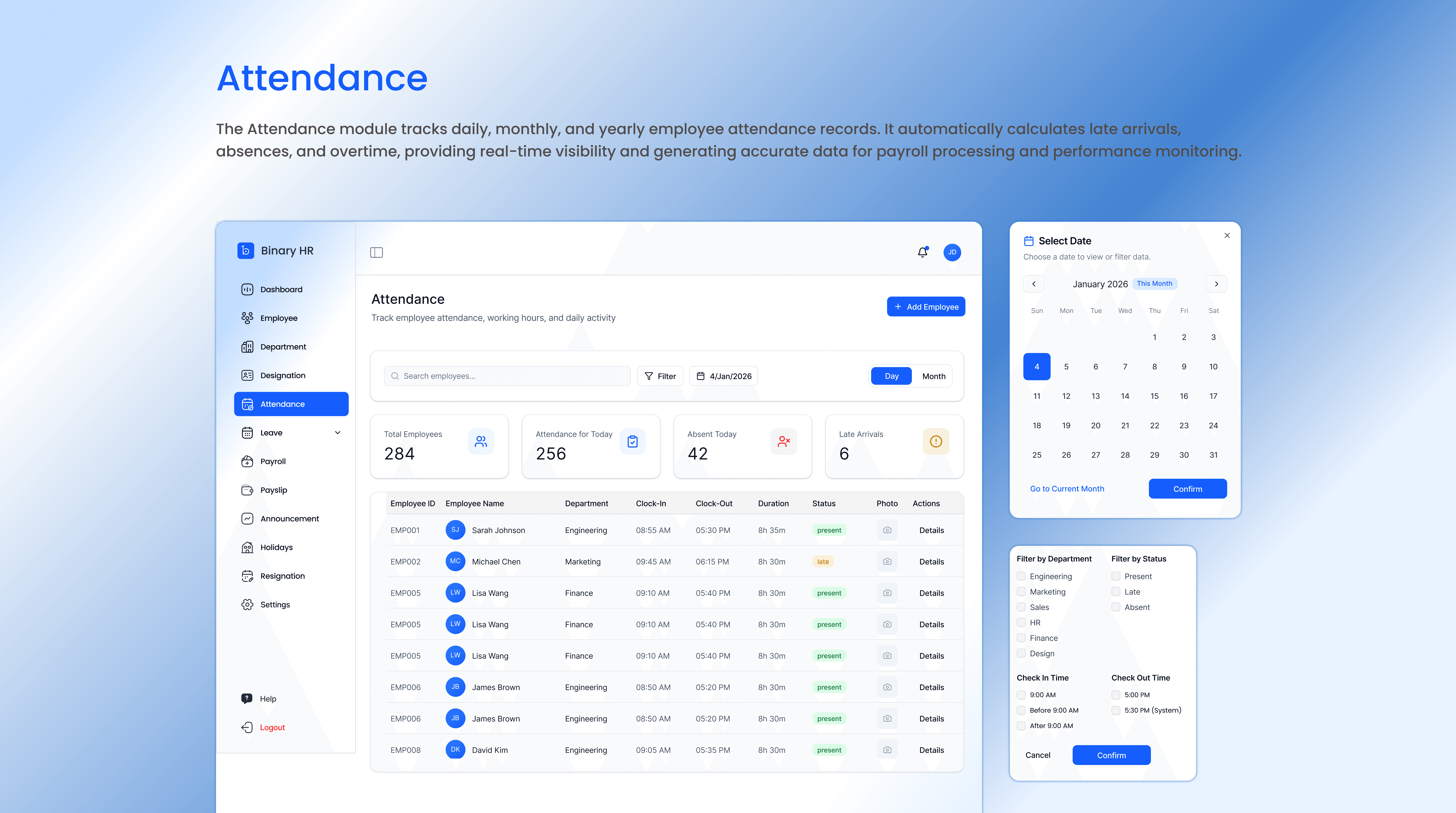Expand the Leave menu chevron
This screenshot has height=813, width=1456.
point(337,433)
